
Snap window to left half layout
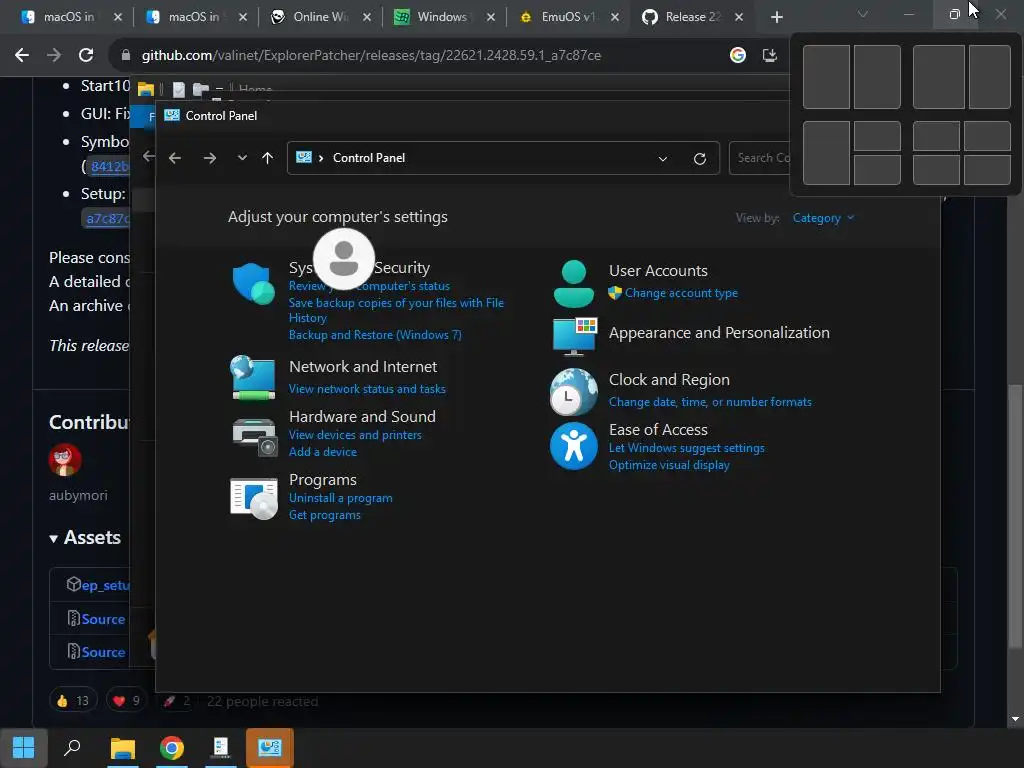(826, 77)
